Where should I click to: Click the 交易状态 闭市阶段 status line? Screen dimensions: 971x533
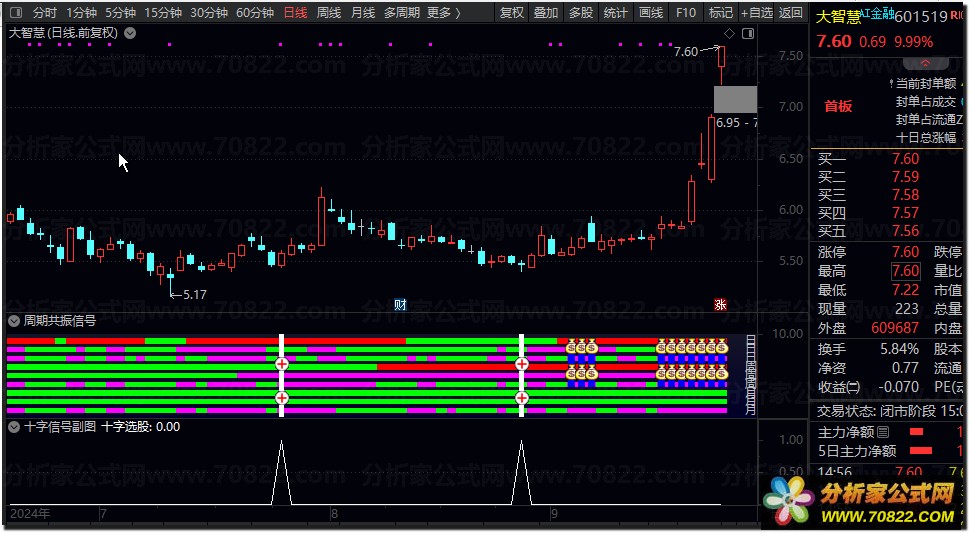pyautogui.click(x=889, y=411)
